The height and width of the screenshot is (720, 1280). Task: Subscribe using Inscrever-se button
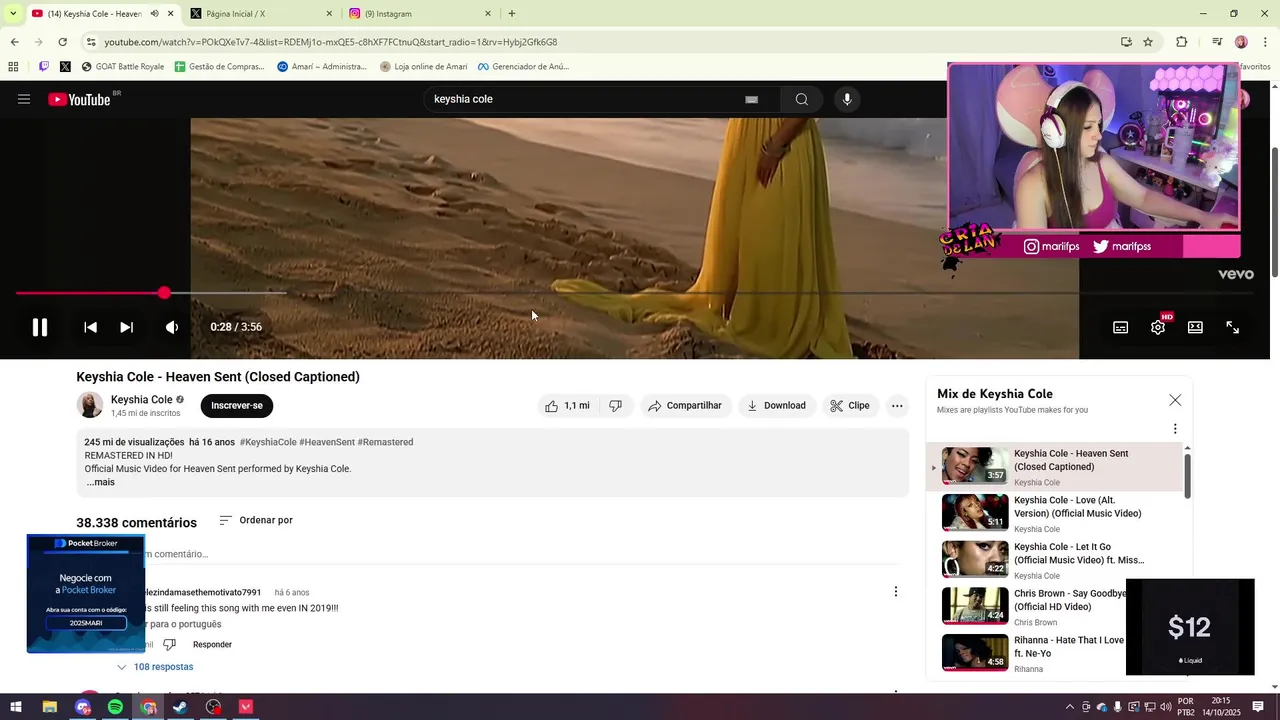(237, 406)
